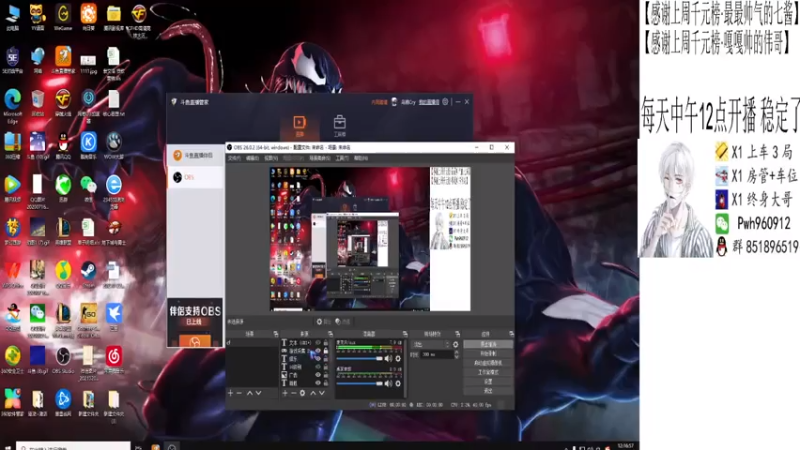
Task: Select the Kugou Music blue K icon
Action: 88,146
